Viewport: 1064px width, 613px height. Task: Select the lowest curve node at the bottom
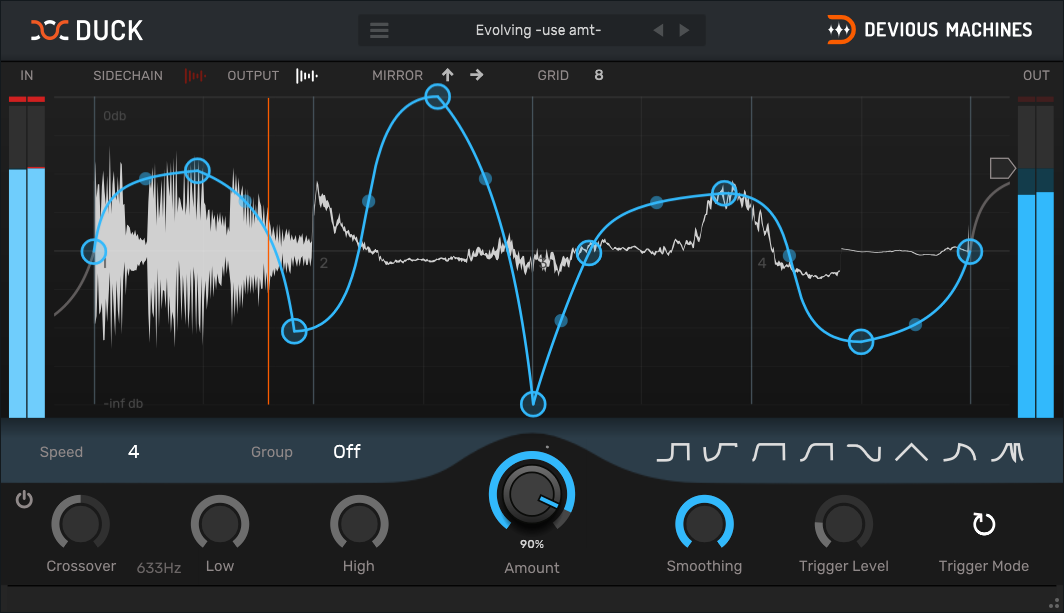tap(534, 404)
